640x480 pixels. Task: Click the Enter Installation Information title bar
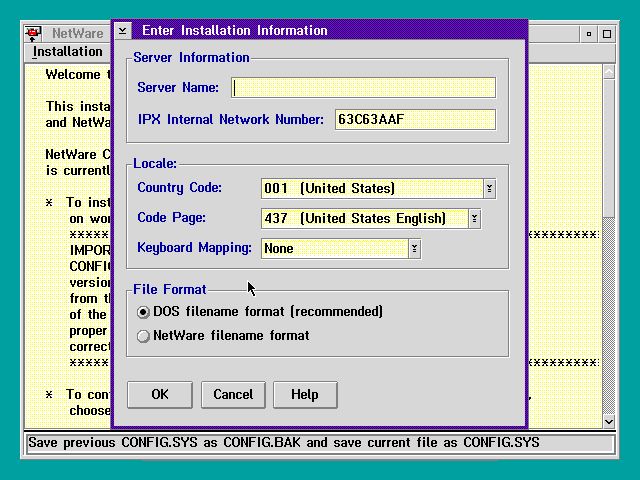329,31
